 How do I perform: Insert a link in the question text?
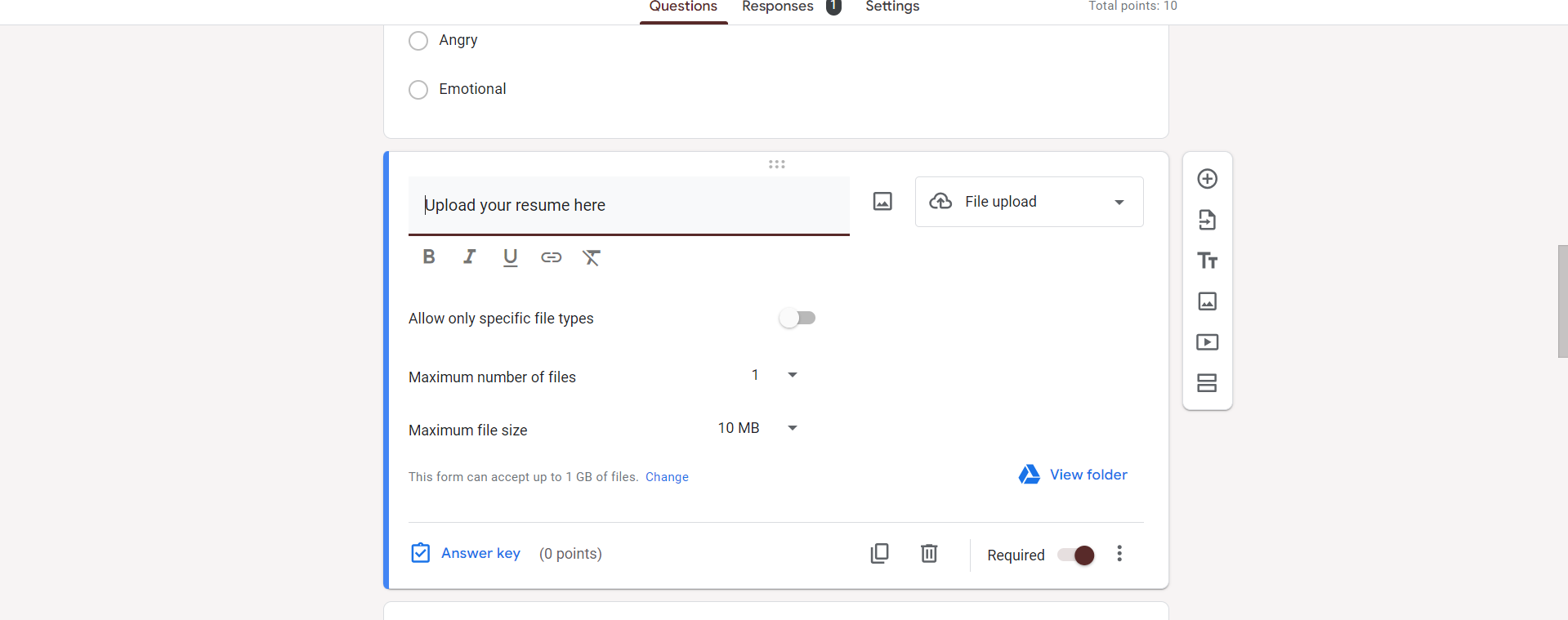coord(552,257)
